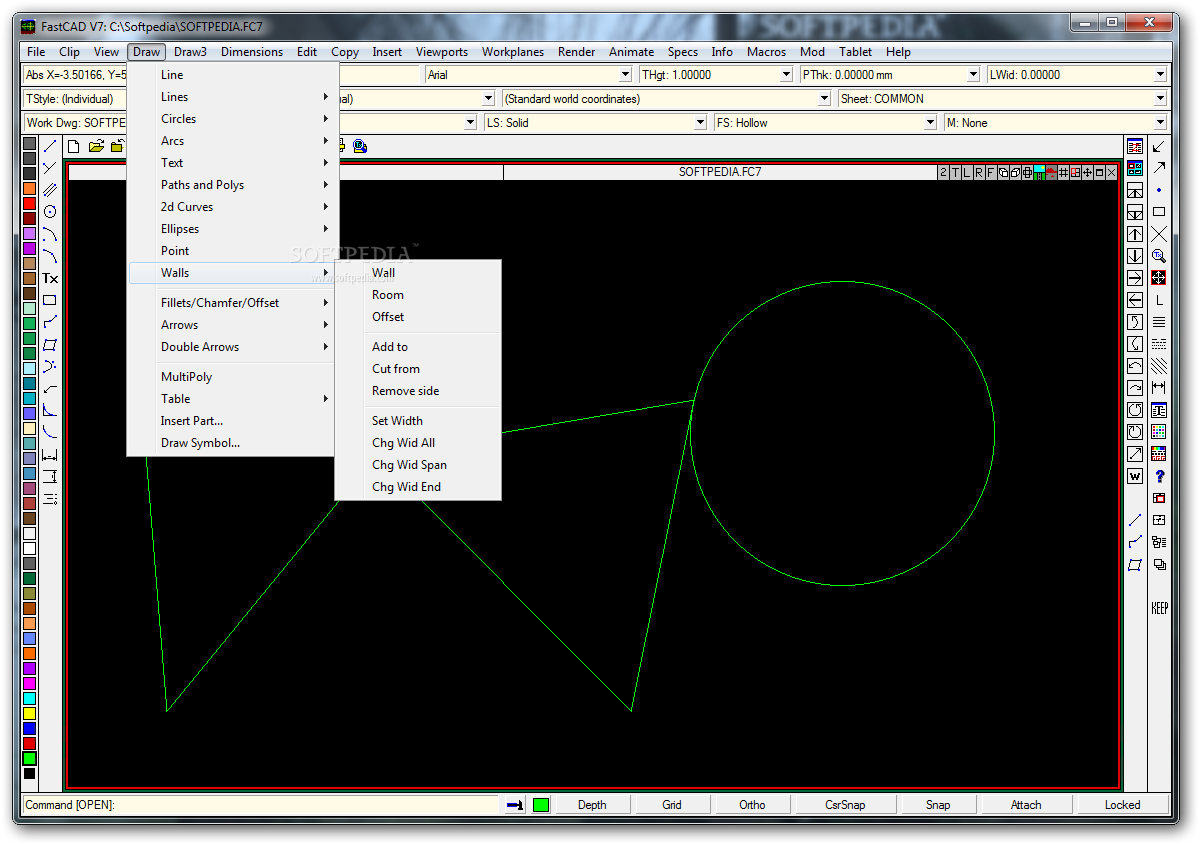1200x845 pixels.
Task: Choose Draw Symbol... from Draw menu
Action: (x=232, y=443)
